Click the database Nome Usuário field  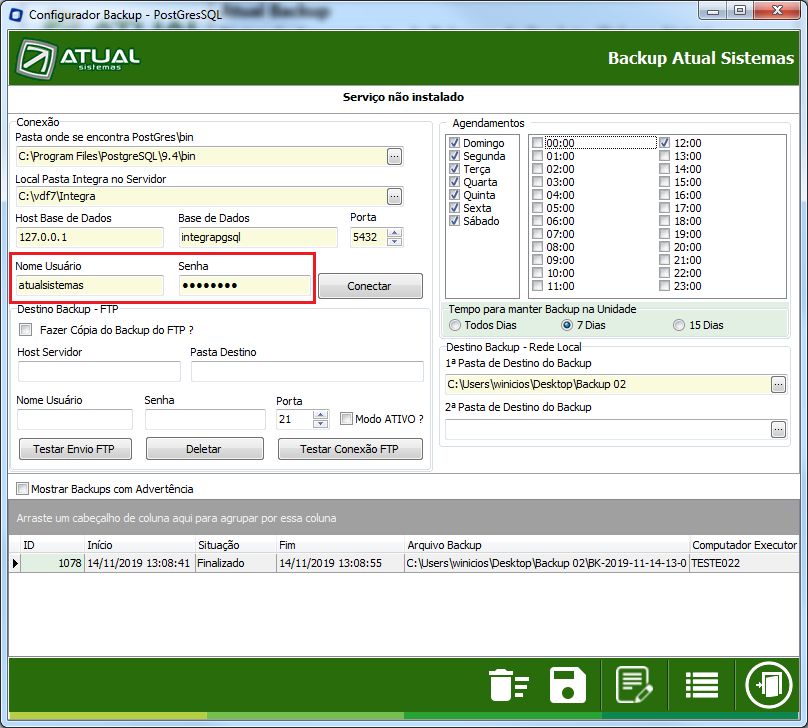90,285
